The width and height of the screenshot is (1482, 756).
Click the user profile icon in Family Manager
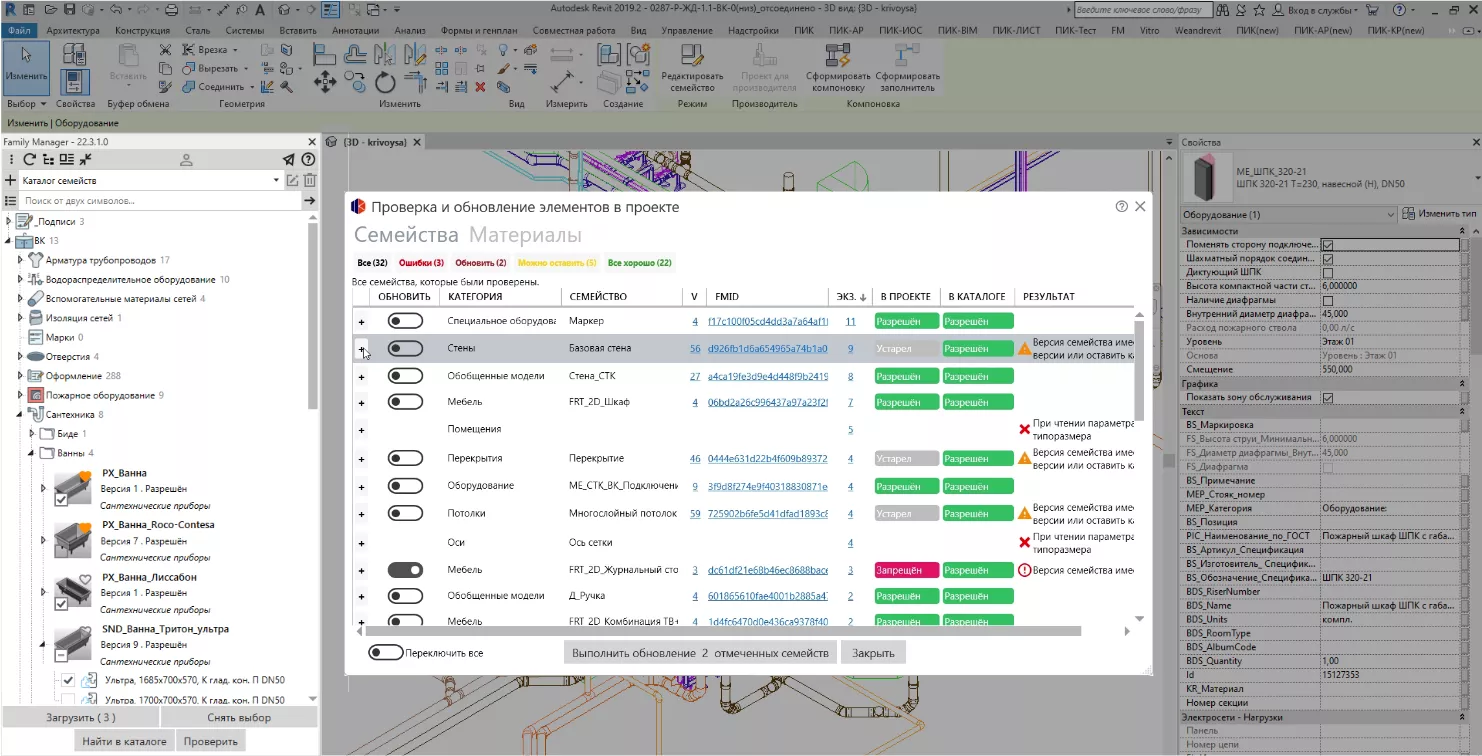pos(186,160)
